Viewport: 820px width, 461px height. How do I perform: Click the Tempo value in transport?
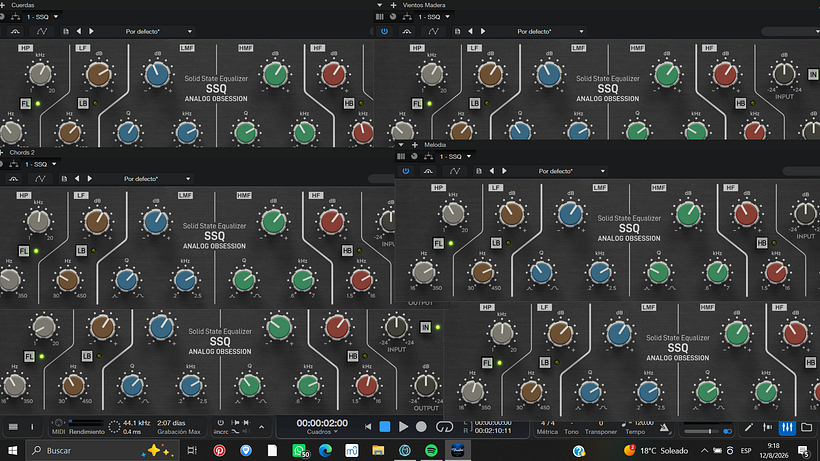pos(637,423)
